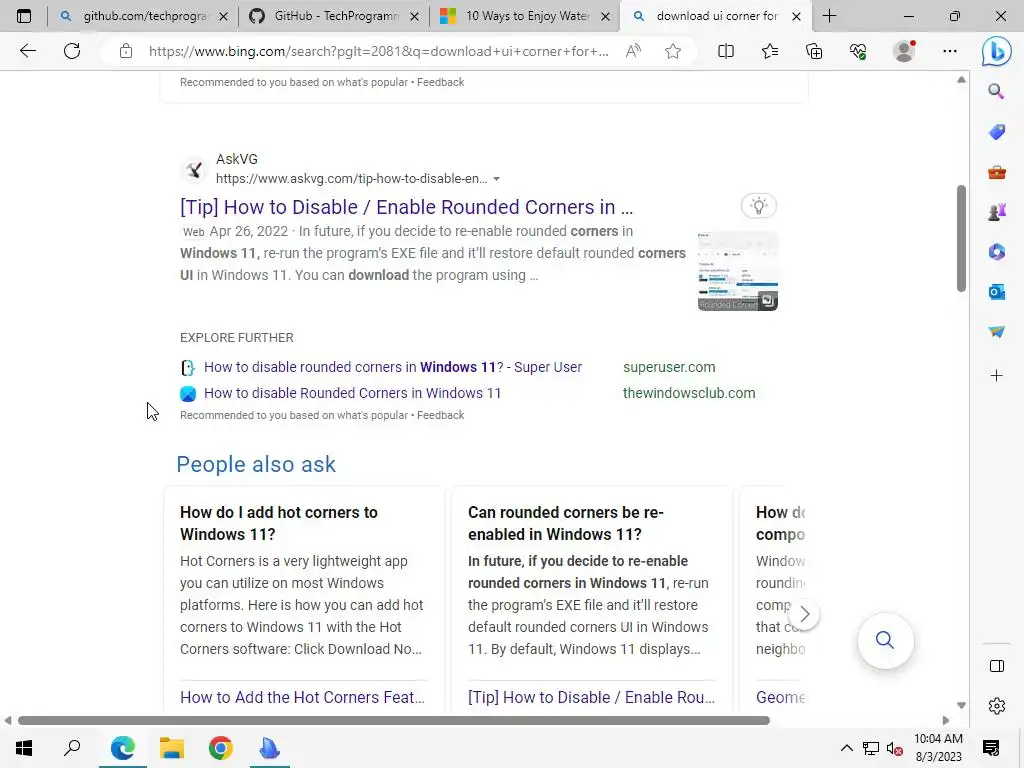Close the GitHub - TechProgramm tab
The width and height of the screenshot is (1024, 768).
coord(414,17)
